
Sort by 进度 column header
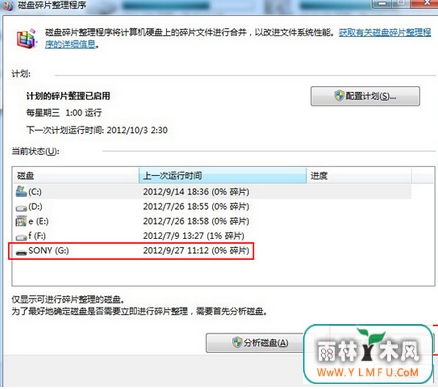pos(359,176)
